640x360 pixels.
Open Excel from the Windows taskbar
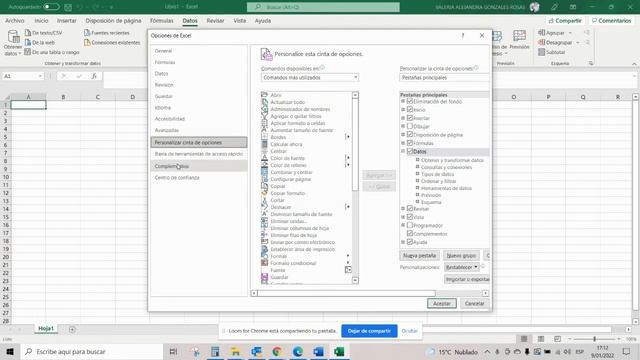click(x=339, y=351)
